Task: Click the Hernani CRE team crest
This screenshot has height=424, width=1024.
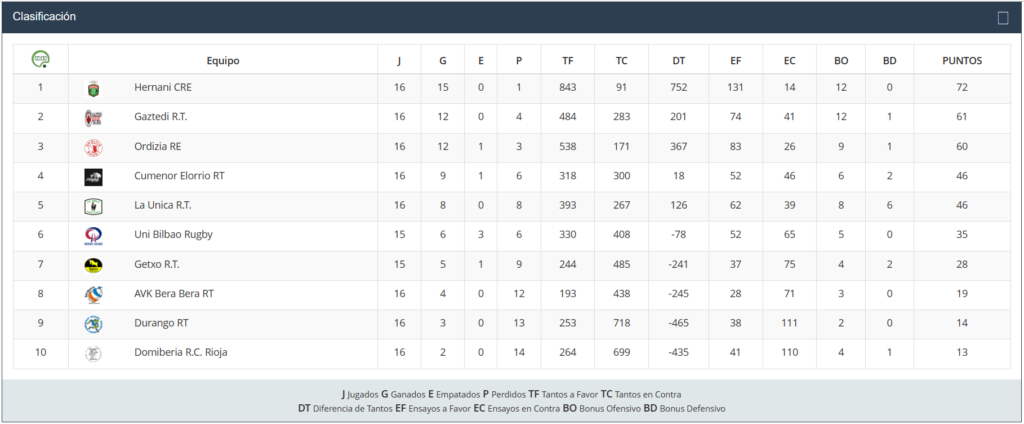Action: (x=93, y=89)
